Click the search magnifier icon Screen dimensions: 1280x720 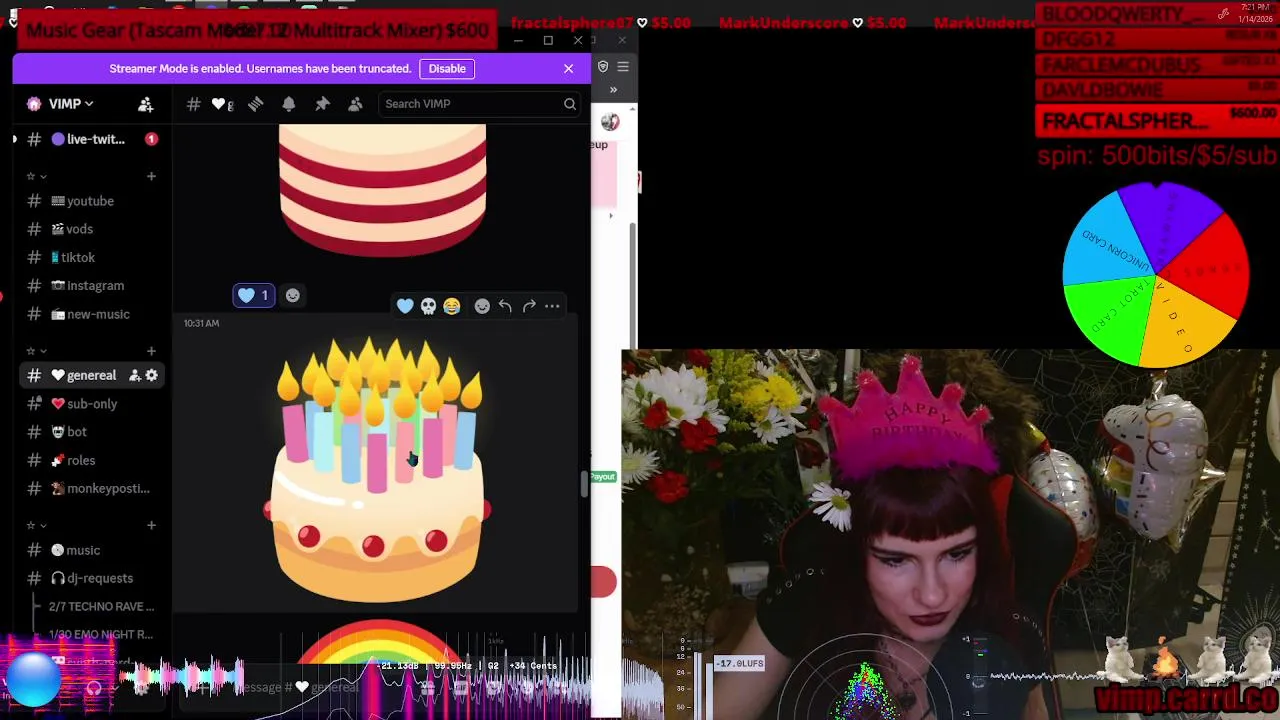coord(569,104)
